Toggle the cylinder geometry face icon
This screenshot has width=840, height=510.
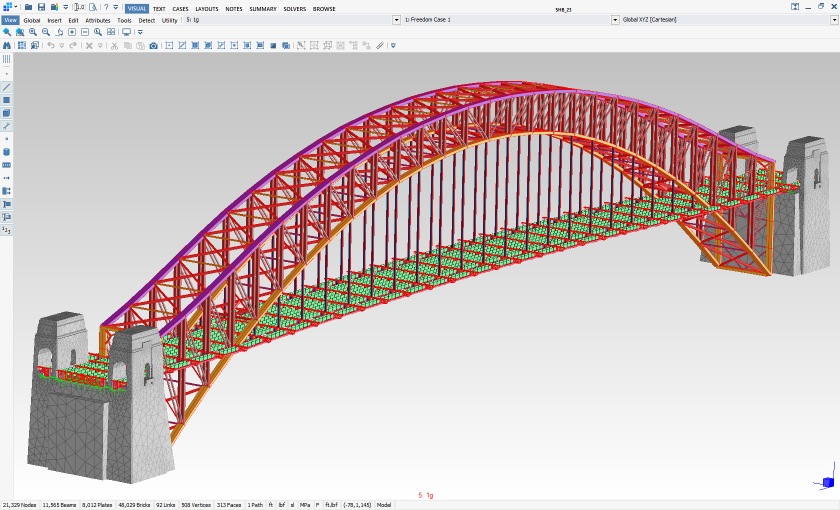click(6, 152)
